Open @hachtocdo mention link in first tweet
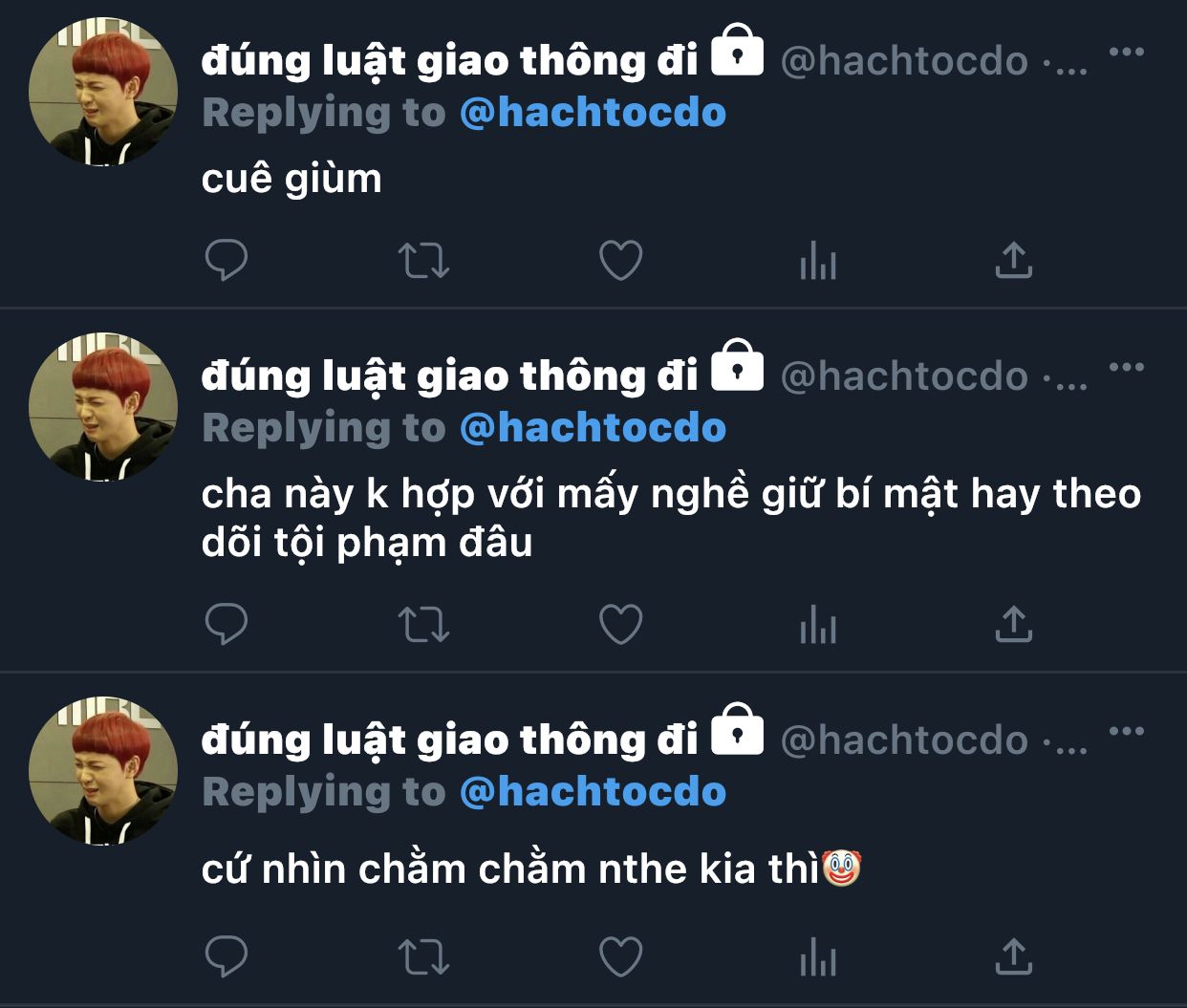Screen dimensions: 1187x1008 (593, 114)
